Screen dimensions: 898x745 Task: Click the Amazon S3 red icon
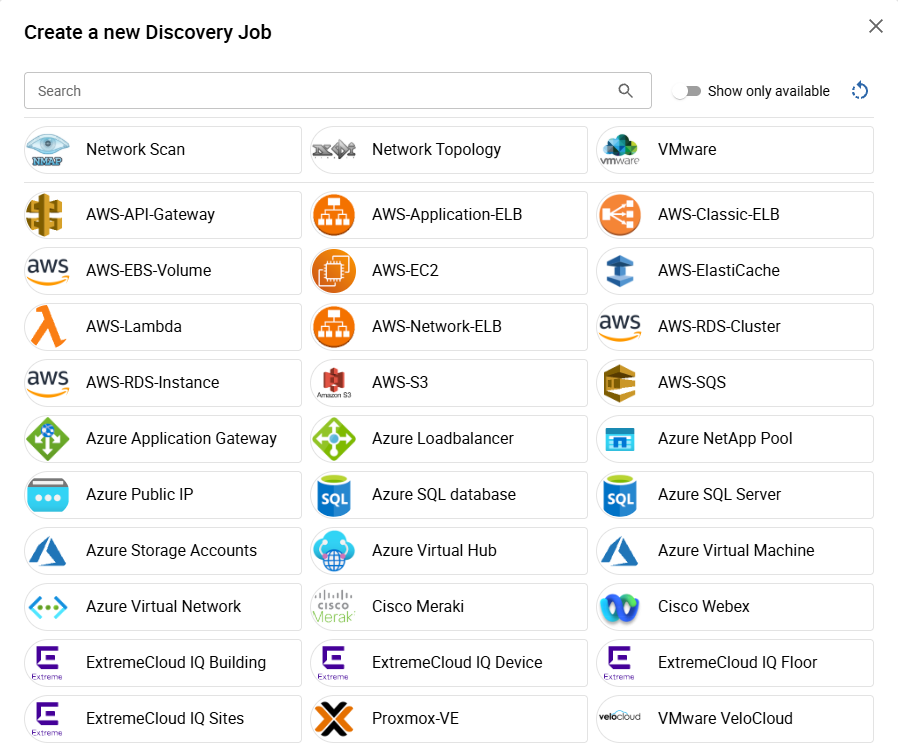334,383
